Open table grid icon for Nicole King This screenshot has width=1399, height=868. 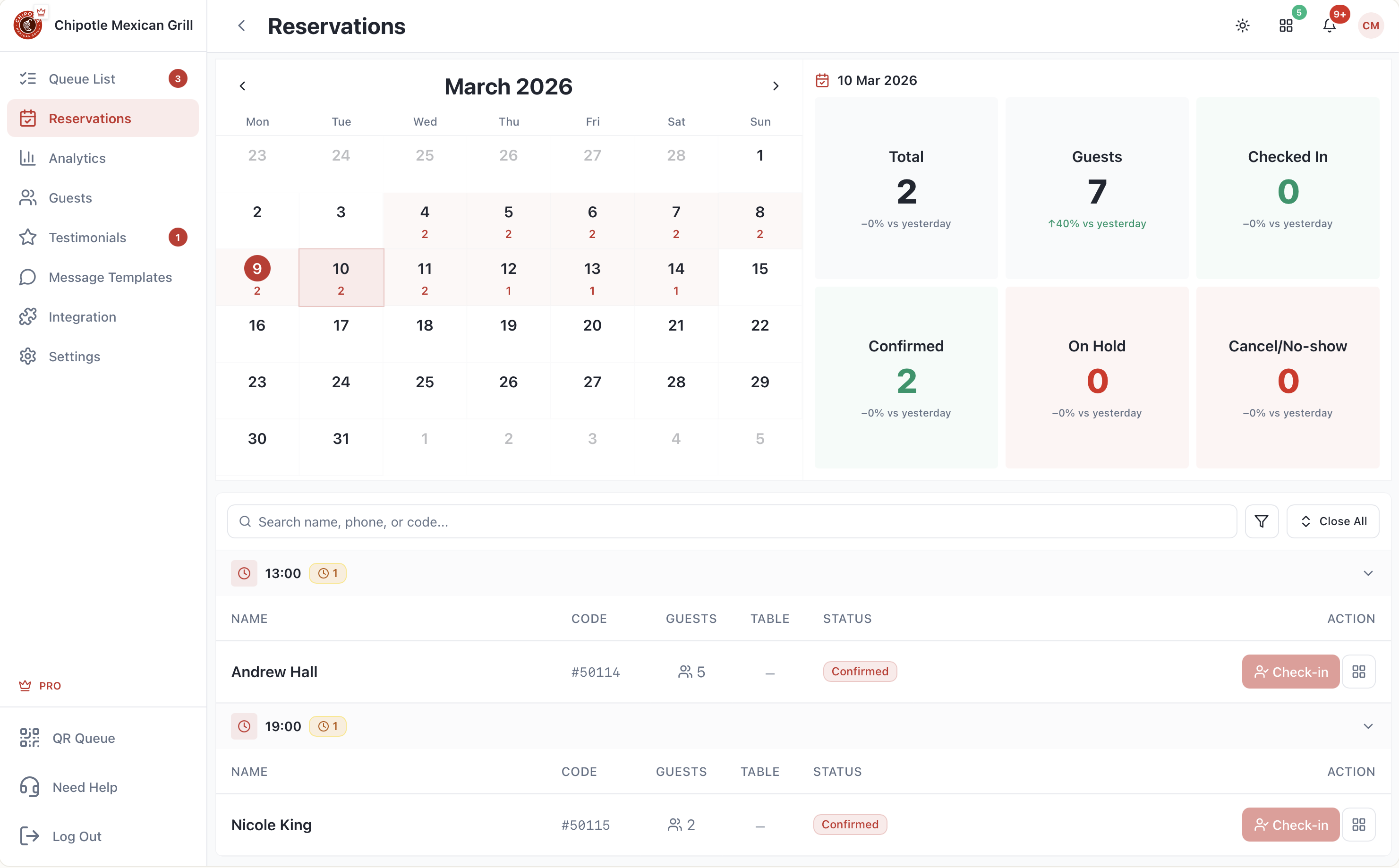pyautogui.click(x=1358, y=825)
